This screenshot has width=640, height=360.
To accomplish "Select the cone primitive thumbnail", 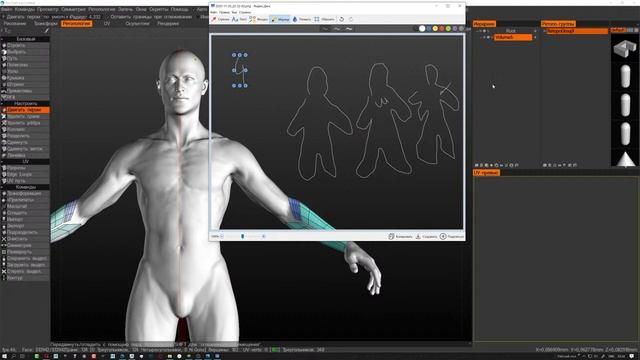I will tap(624, 158).
